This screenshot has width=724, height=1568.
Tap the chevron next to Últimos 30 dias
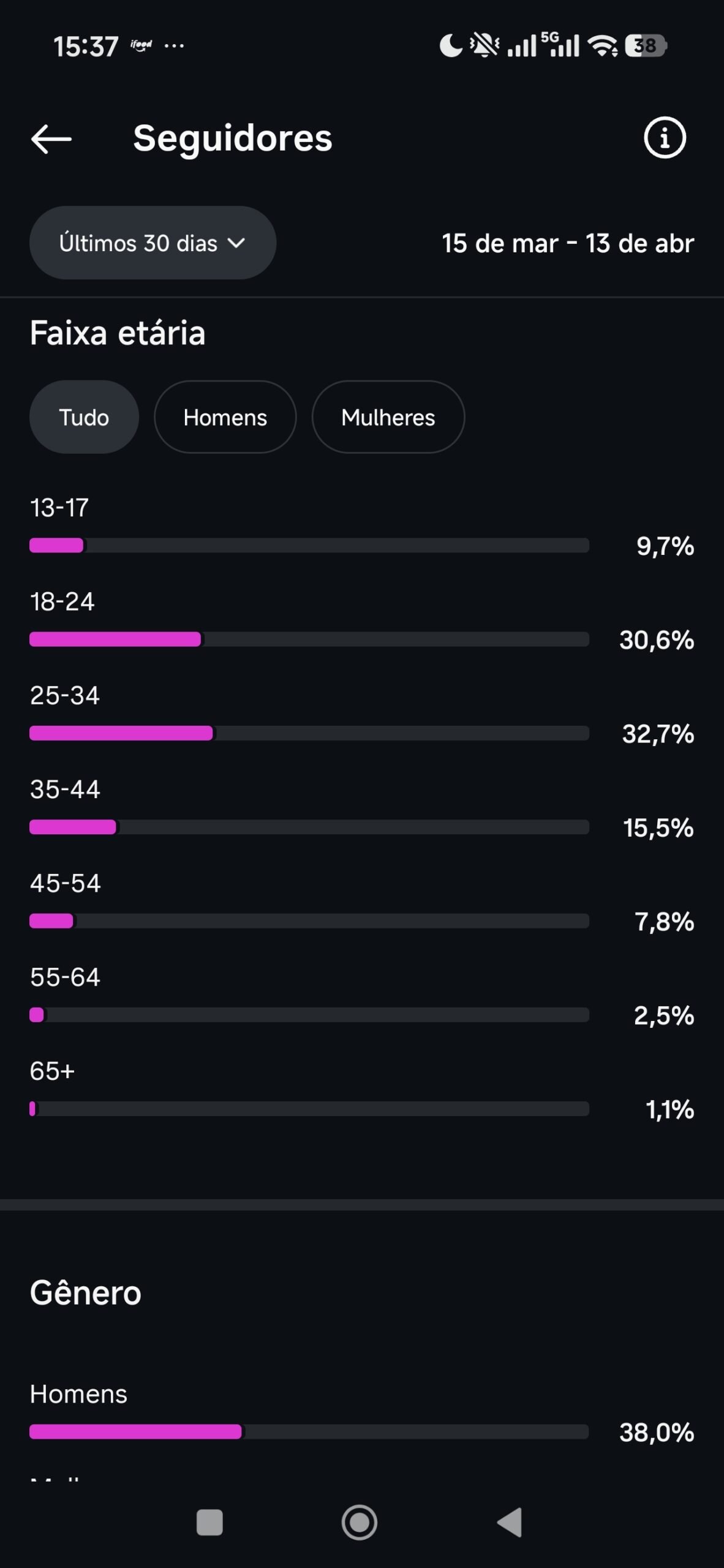click(236, 243)
